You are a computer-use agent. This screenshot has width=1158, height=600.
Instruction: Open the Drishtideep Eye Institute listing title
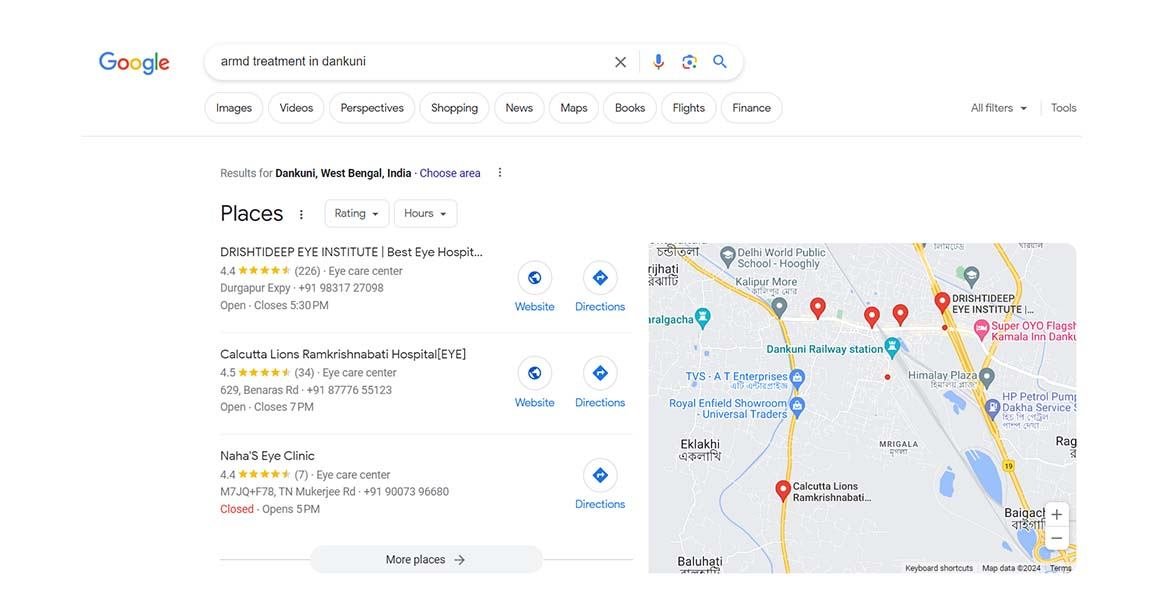tap(352, 252)
